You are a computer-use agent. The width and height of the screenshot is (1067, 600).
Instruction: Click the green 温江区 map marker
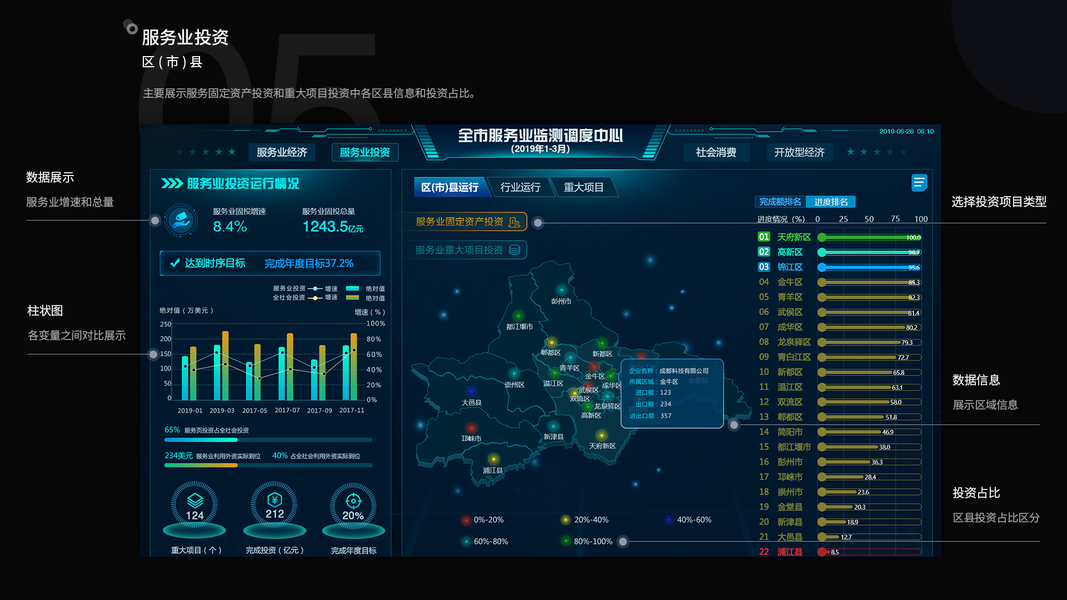click(x=554, y=373)
